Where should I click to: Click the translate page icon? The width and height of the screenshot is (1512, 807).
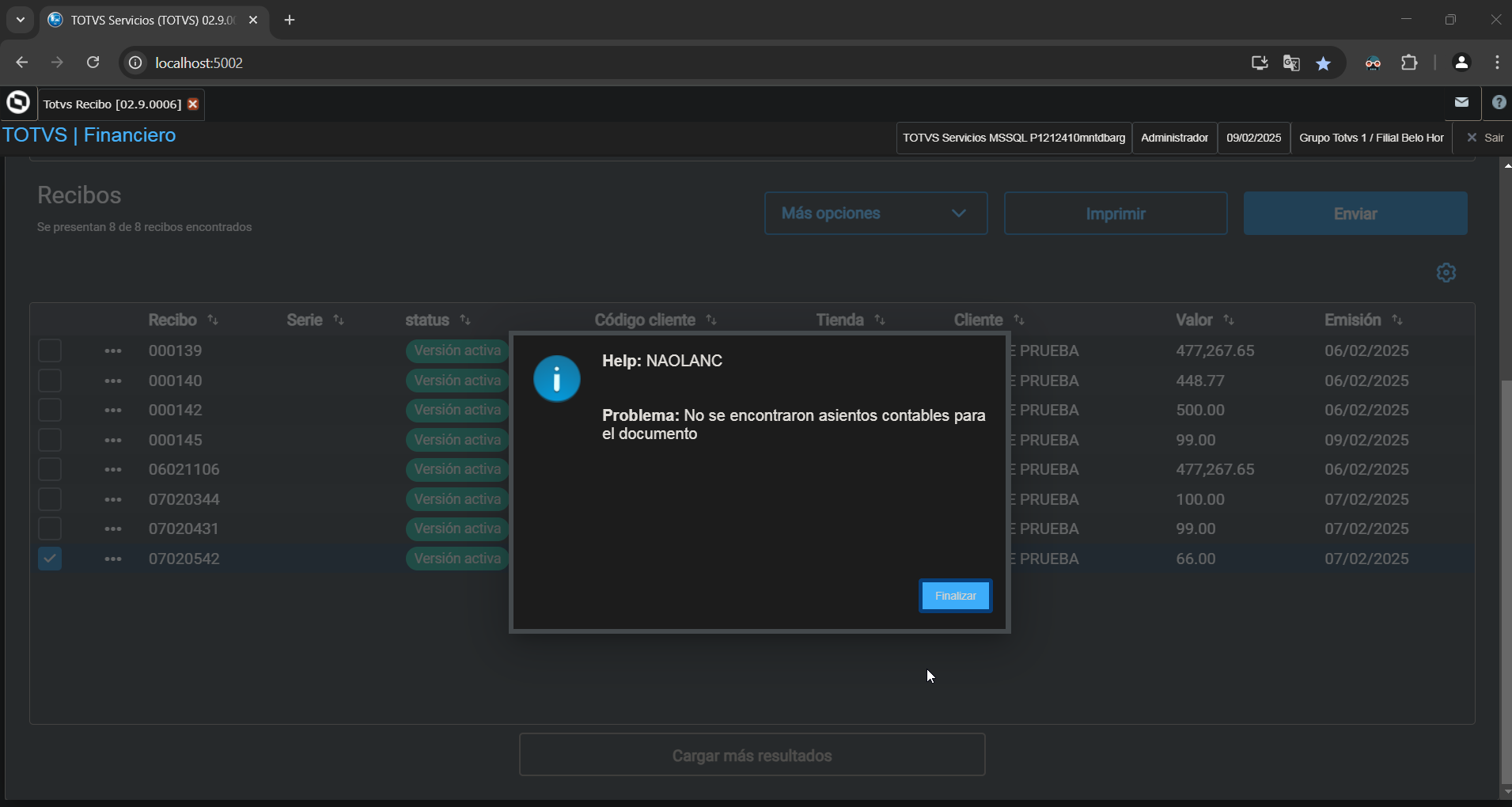click(x=1291, y=63)
